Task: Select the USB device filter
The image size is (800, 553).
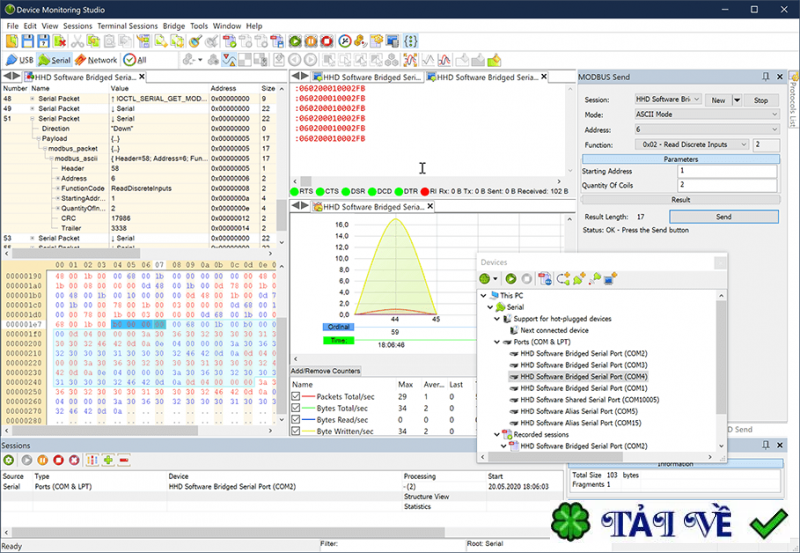Action: 20,60
